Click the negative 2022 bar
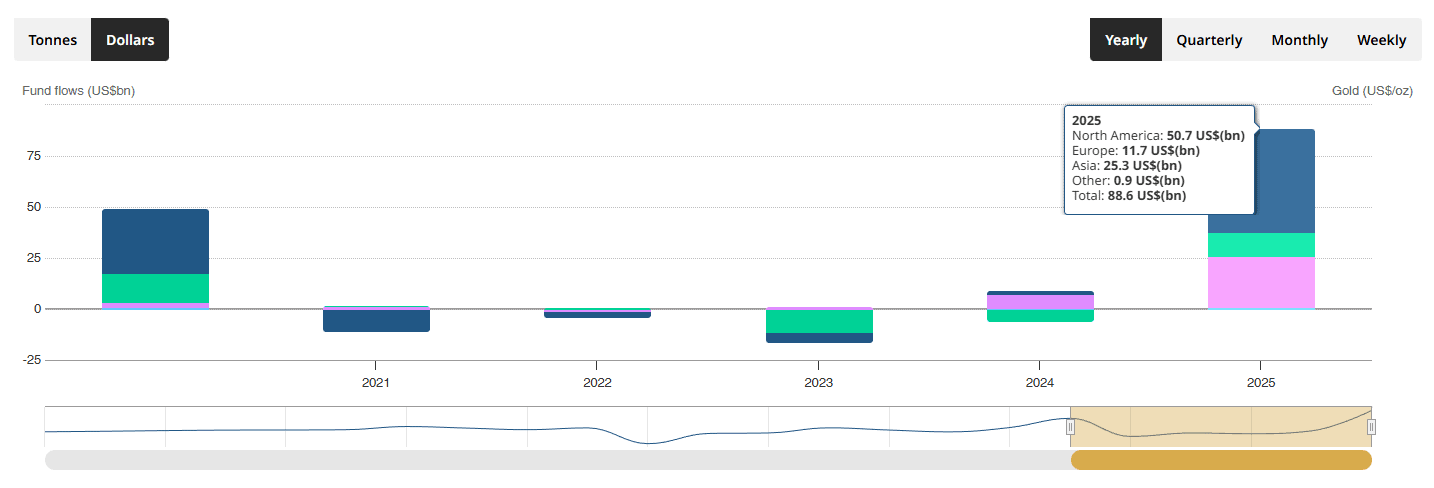1434x488 pixels. pos(597,314)
